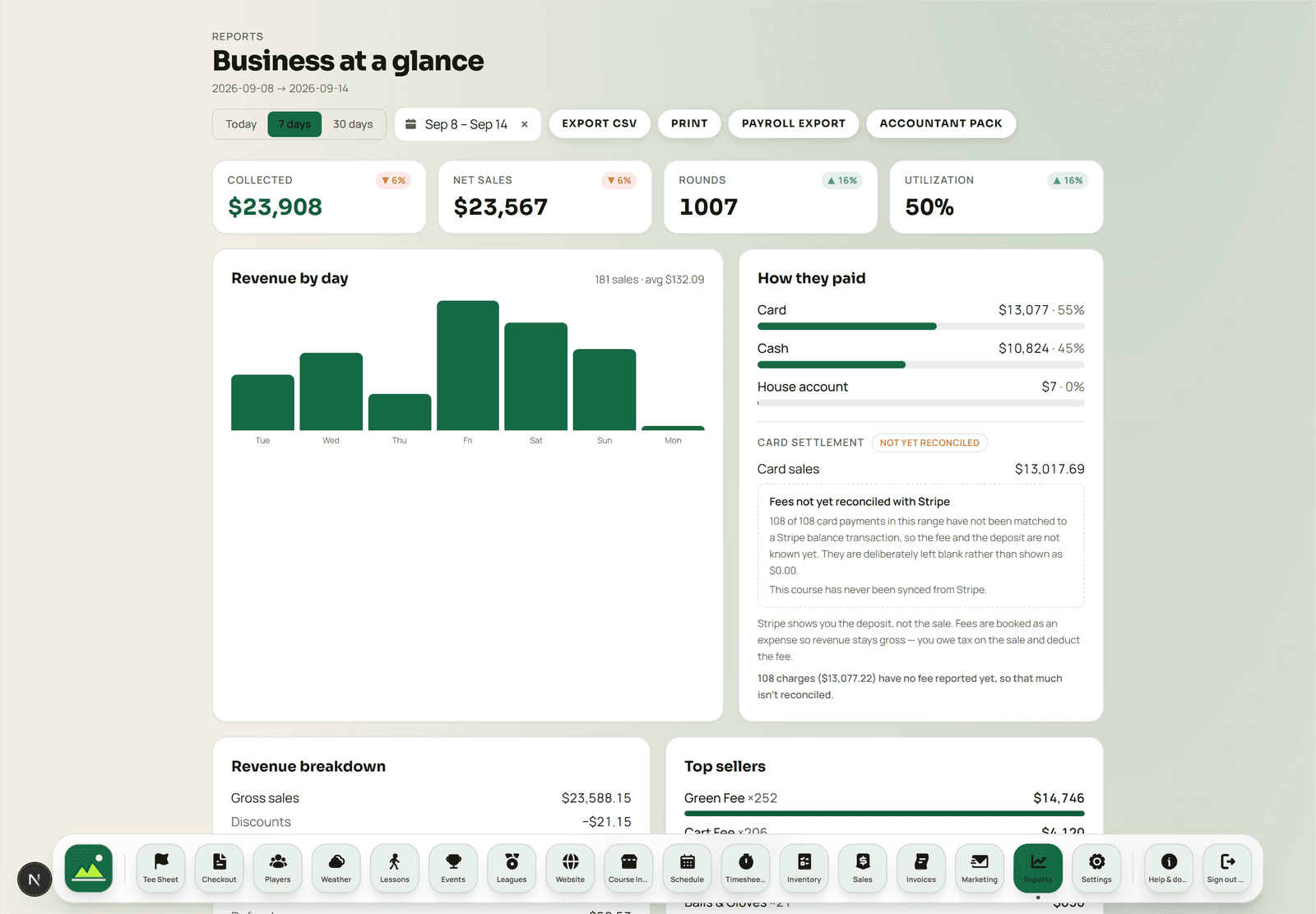Open the Weather dock icon

click(336, 868)
